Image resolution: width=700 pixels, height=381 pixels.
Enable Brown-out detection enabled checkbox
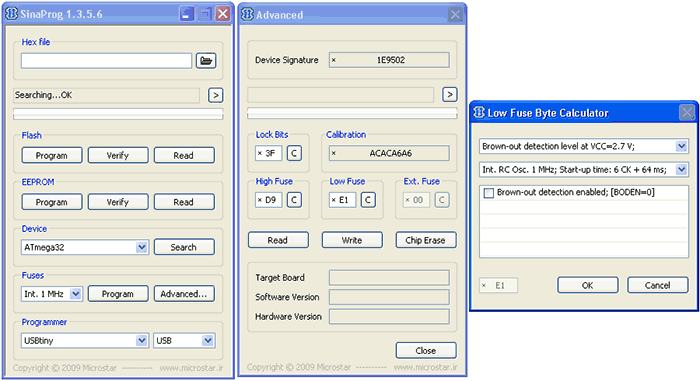click(489, 193)
